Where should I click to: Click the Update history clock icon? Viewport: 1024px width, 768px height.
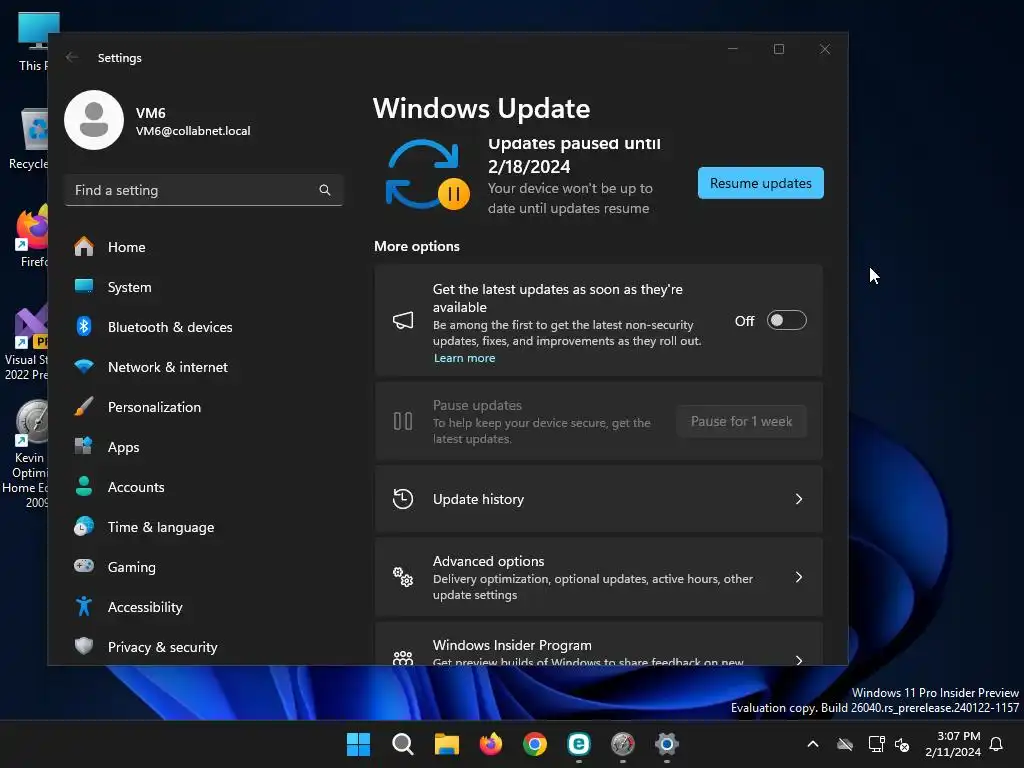403,499
